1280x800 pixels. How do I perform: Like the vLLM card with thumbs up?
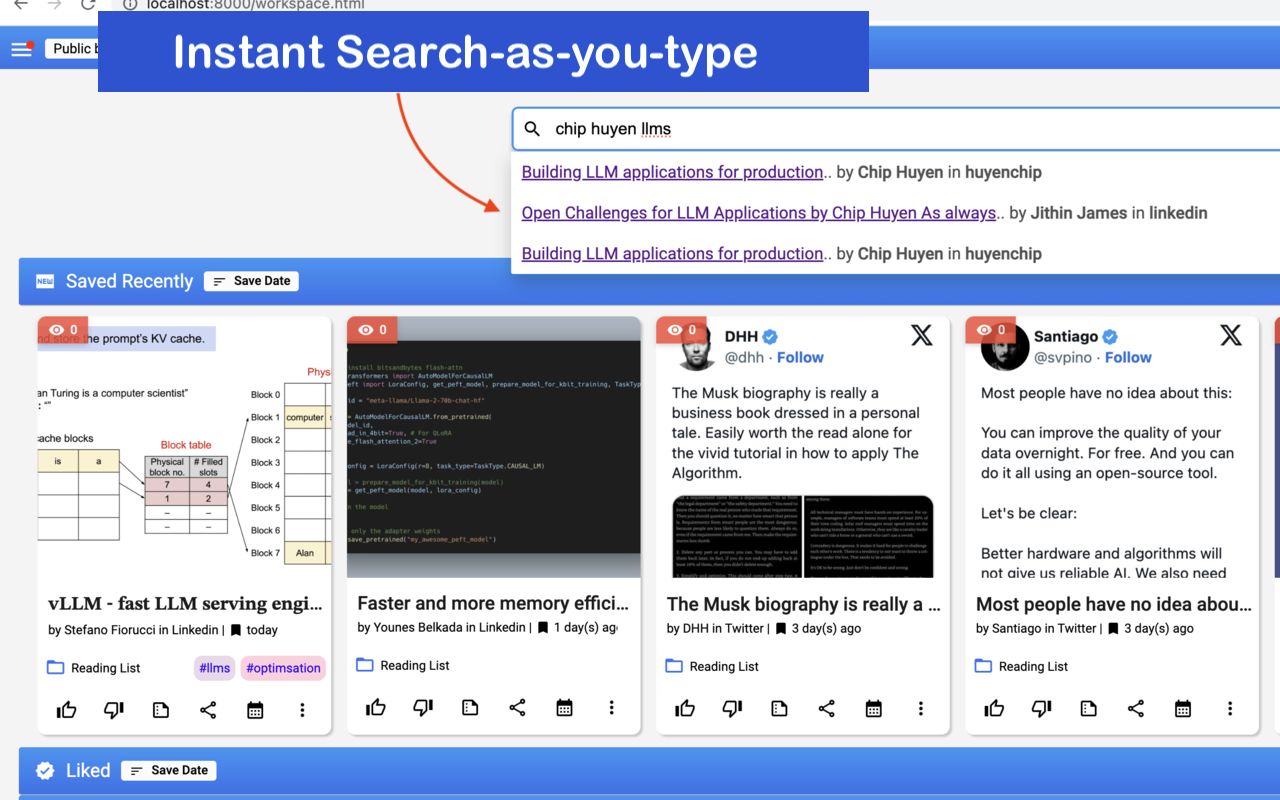pos(67,710)
